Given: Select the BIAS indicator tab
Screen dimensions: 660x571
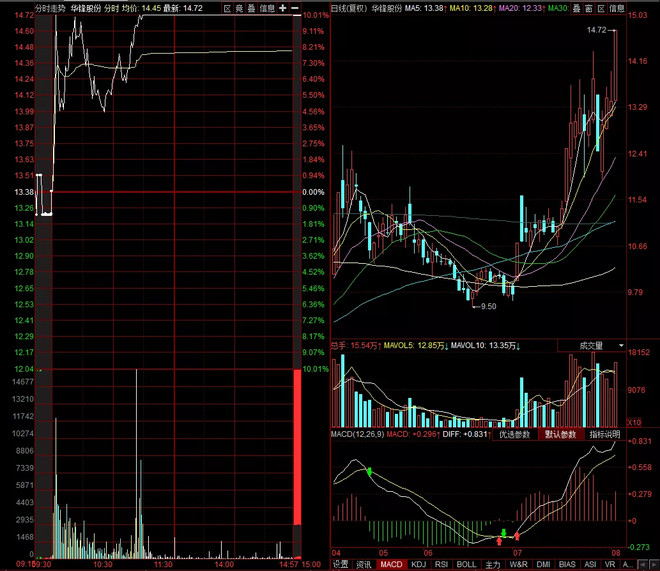Looking at the screenshot, I should (x=567, y=564).
